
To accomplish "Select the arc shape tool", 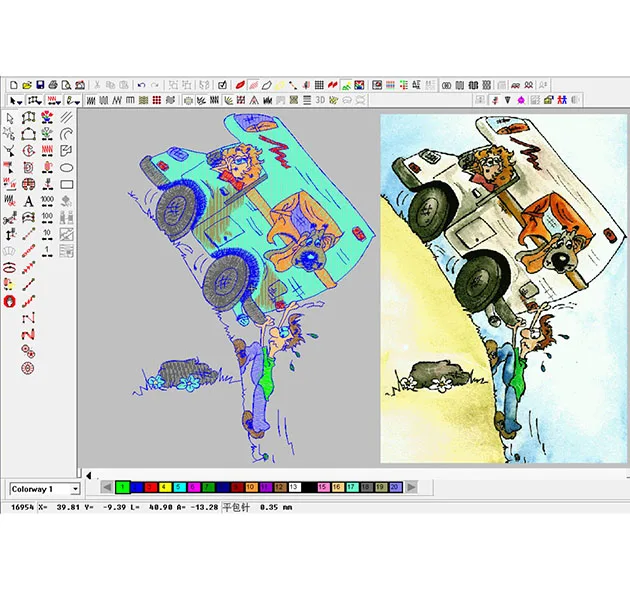I will 67,134.
